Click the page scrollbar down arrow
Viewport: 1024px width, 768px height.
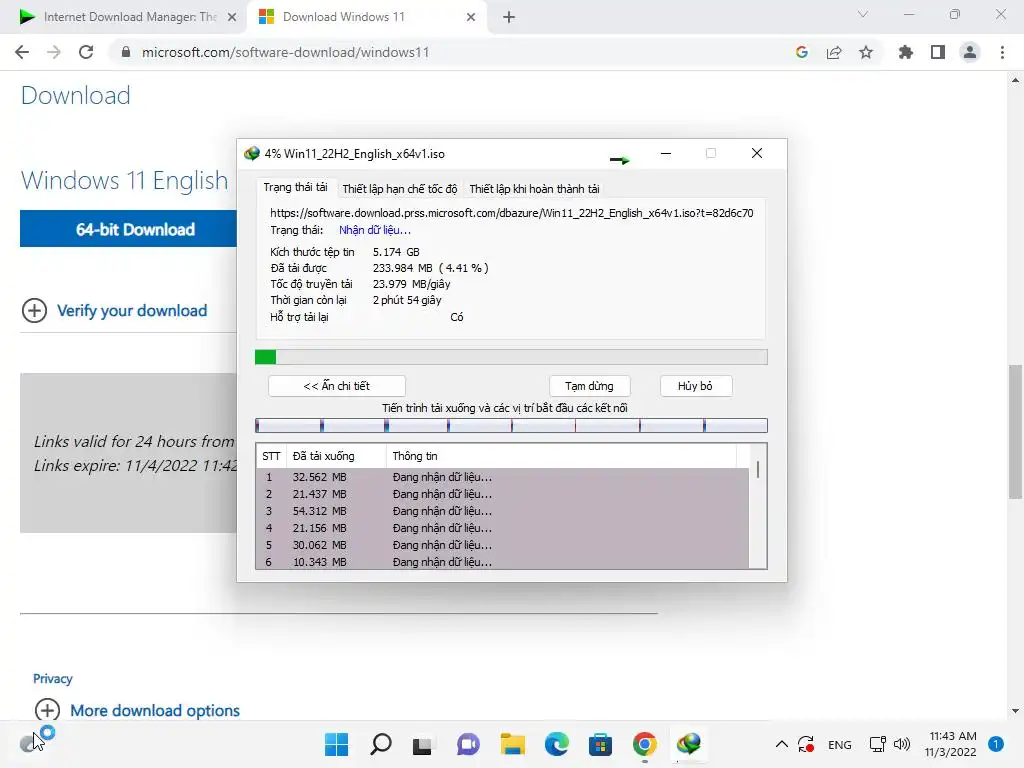pos(1016,711)
